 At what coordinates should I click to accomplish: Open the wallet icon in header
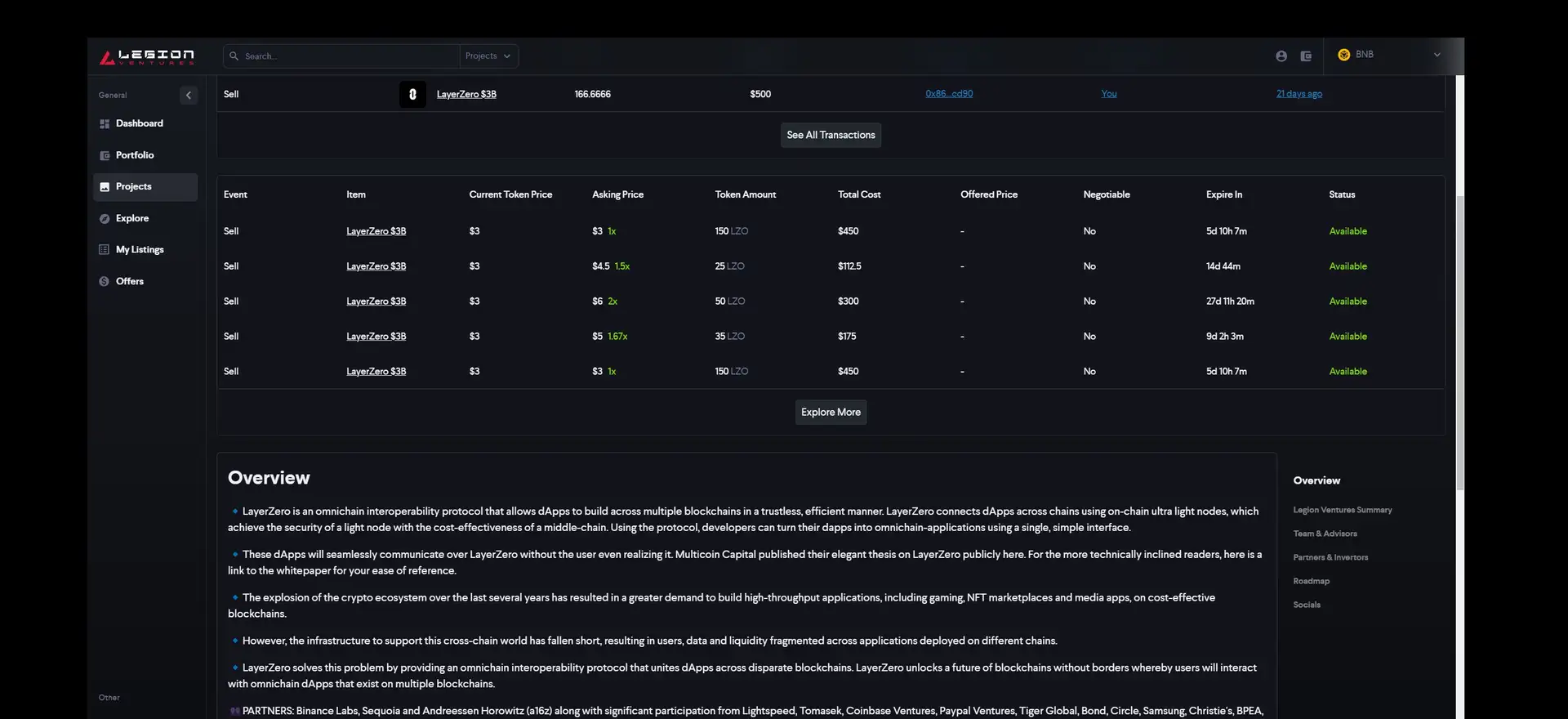pos(1306,56)
